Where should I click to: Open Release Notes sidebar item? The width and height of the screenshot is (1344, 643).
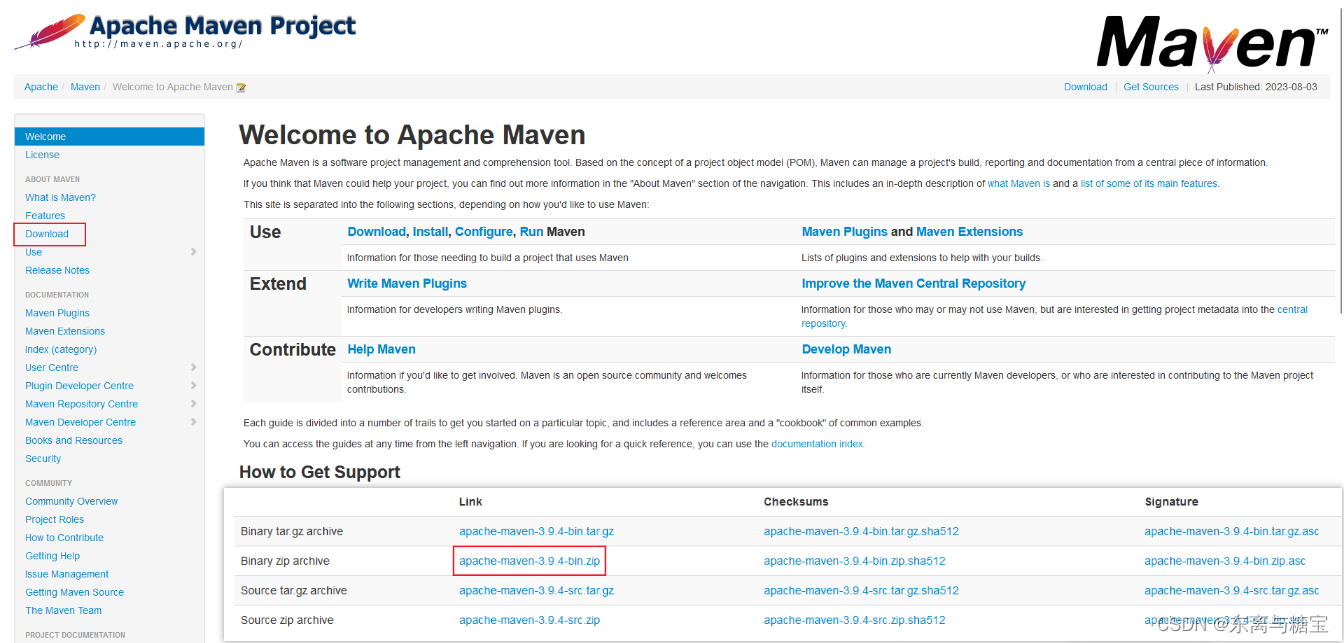pos(58,271)
